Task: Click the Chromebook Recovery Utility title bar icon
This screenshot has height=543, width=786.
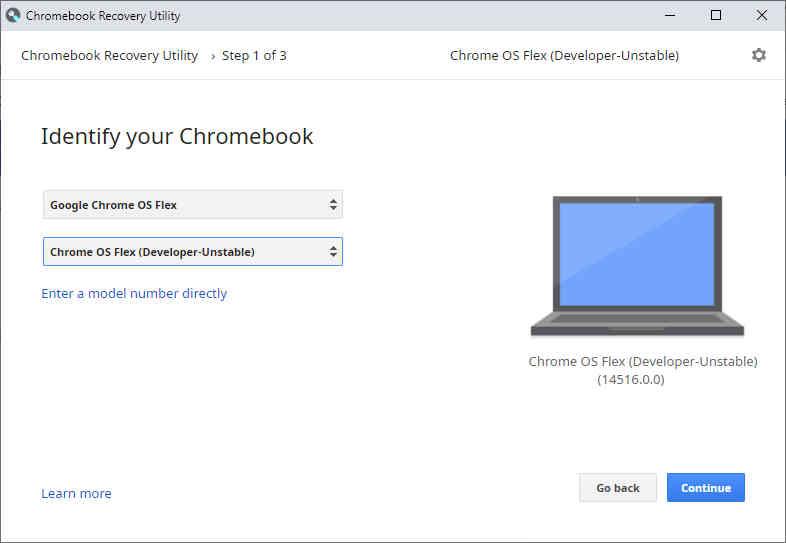Action: click(13, 16)
